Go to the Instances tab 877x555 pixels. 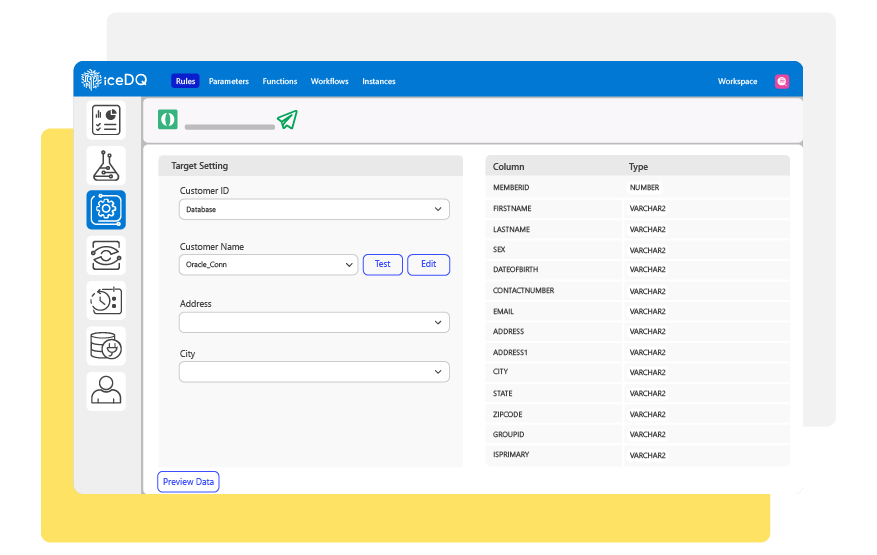[379, 81]
